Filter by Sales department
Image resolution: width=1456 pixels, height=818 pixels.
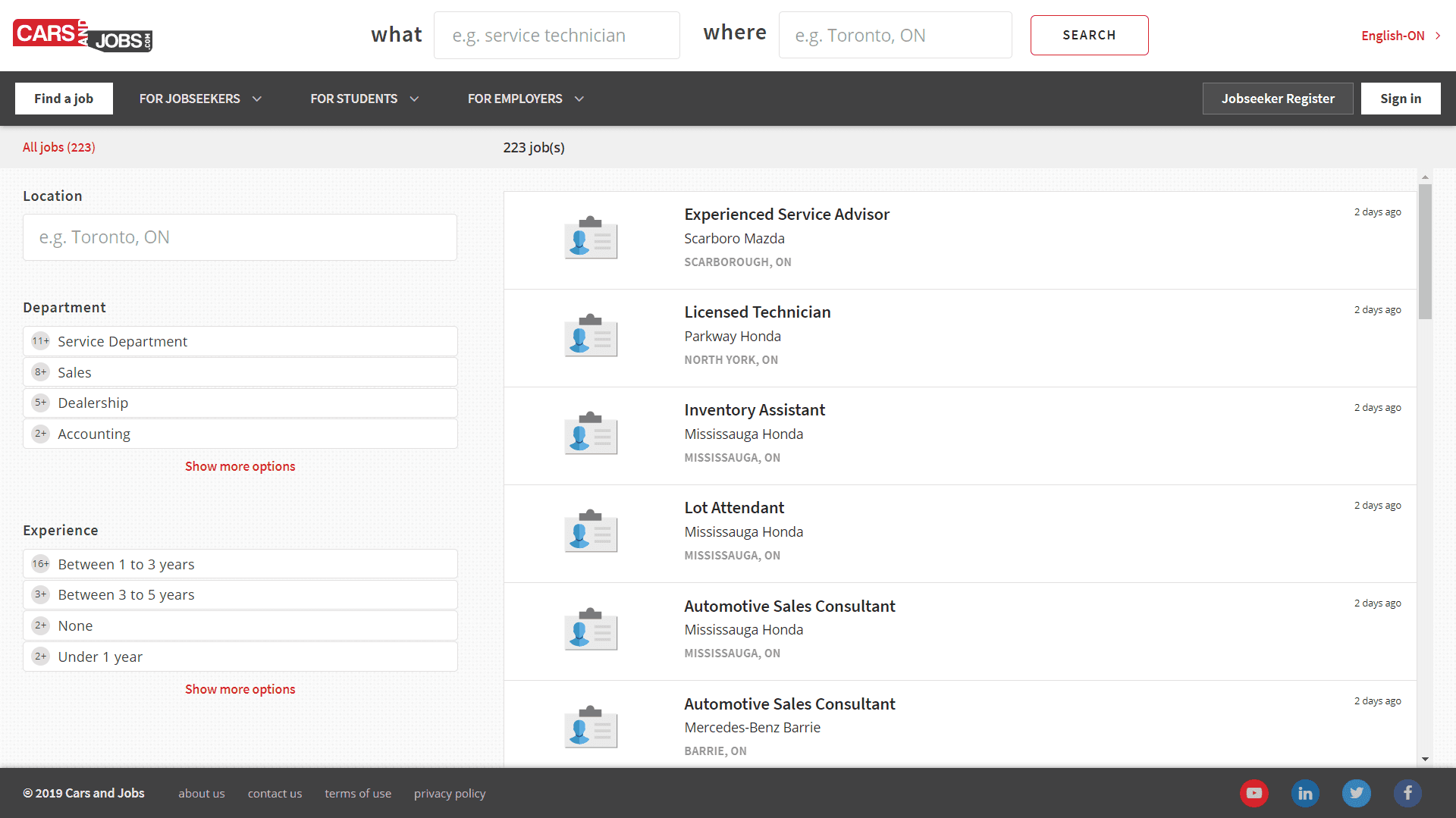coord(240,372)
